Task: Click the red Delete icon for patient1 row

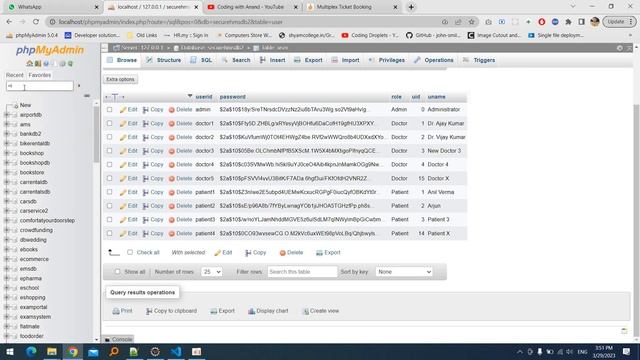Action: (172, 192)
